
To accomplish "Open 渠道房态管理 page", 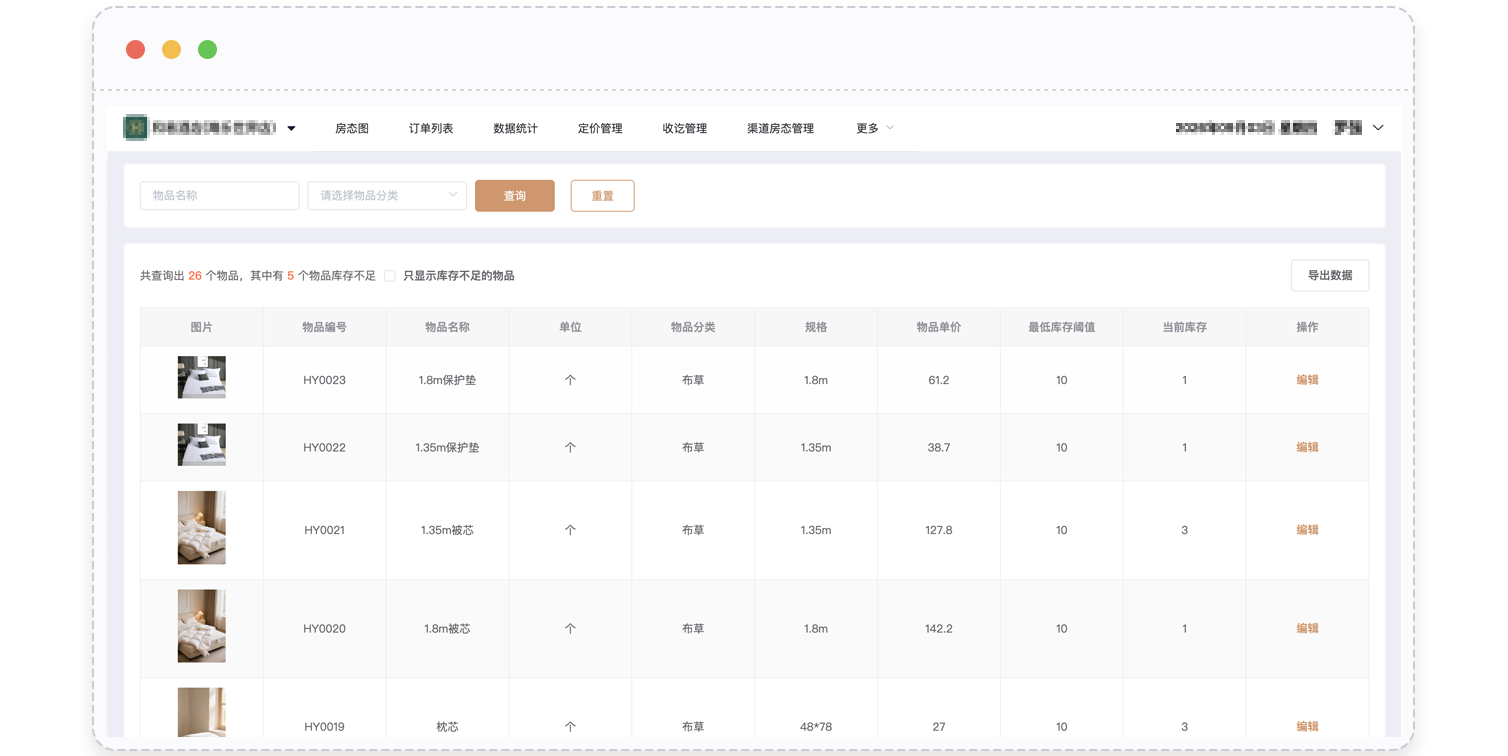I will click(780, 128).
